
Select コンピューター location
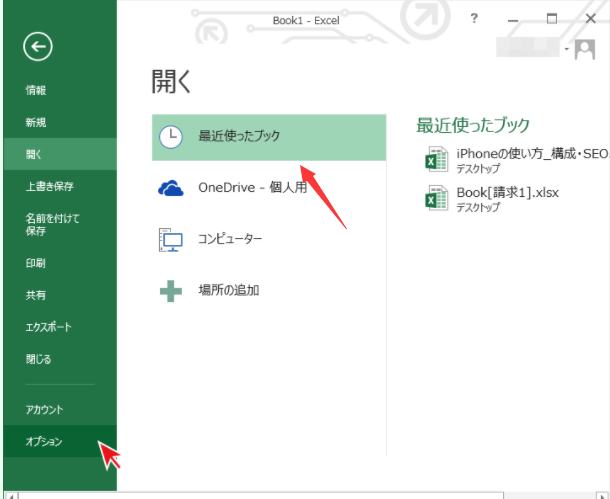coord(269,239)
